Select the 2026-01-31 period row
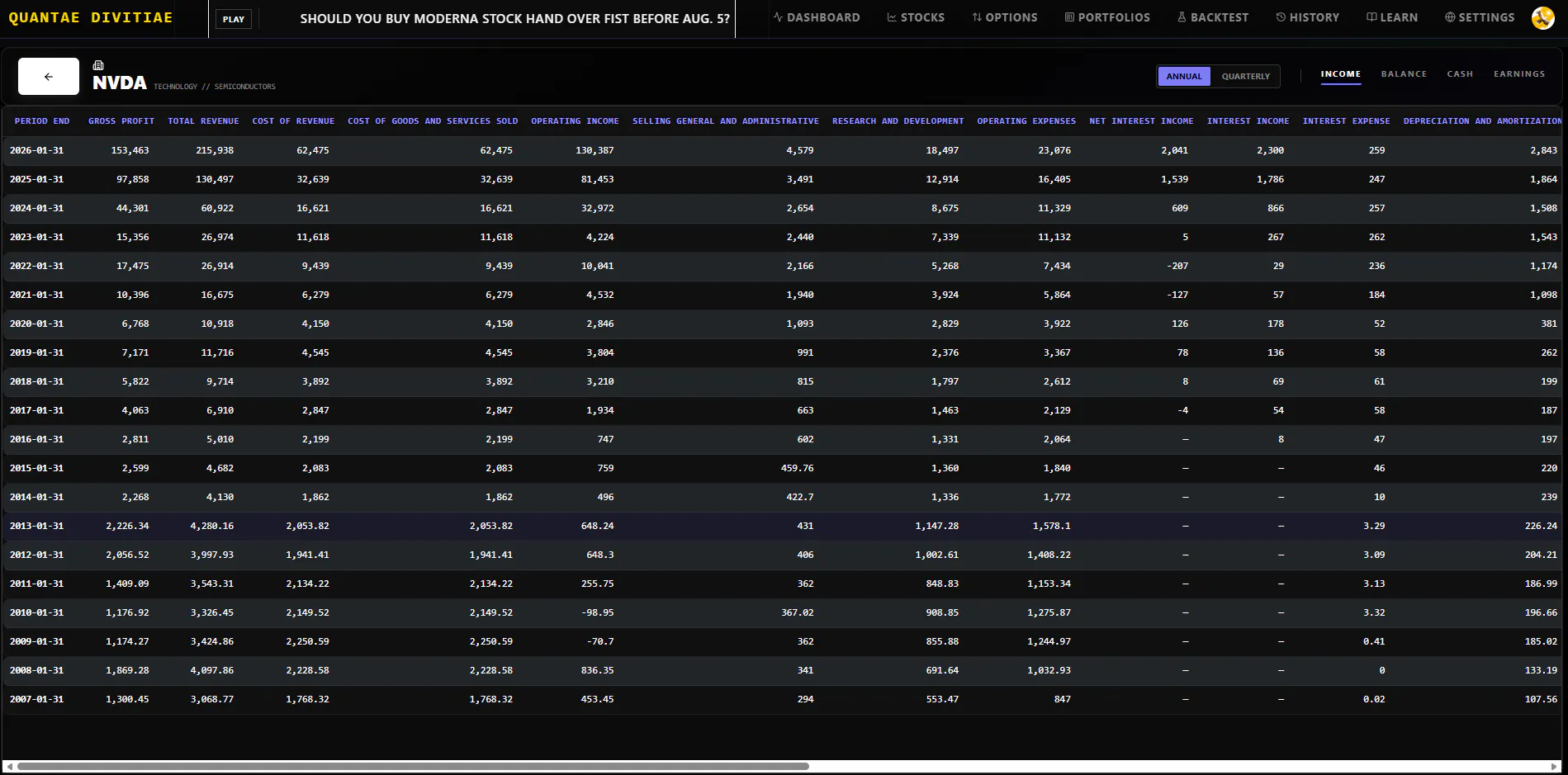This screenshot has width=1568, height=775. point(782,150)
